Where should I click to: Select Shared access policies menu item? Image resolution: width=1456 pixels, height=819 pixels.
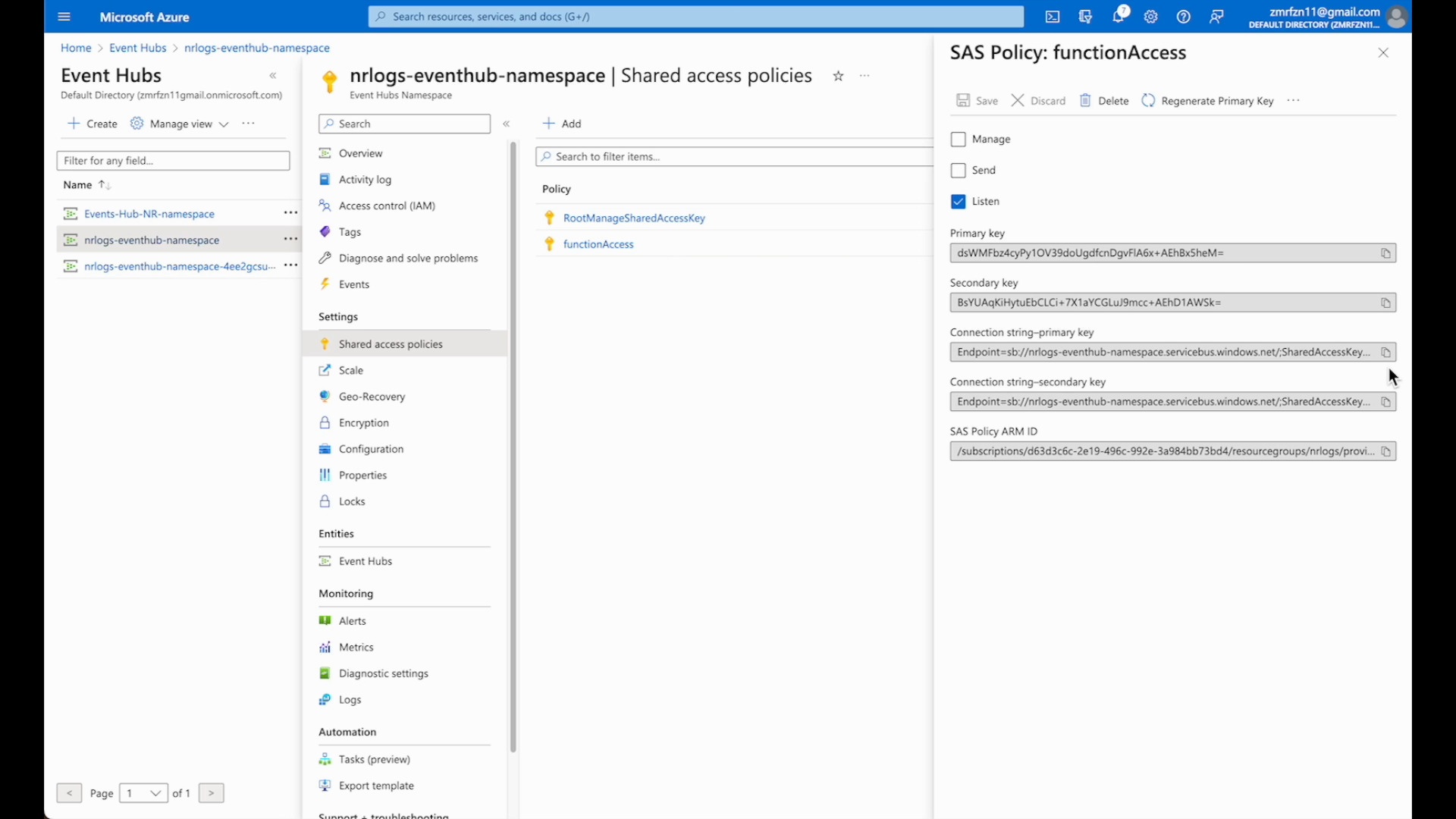point(405,344)
